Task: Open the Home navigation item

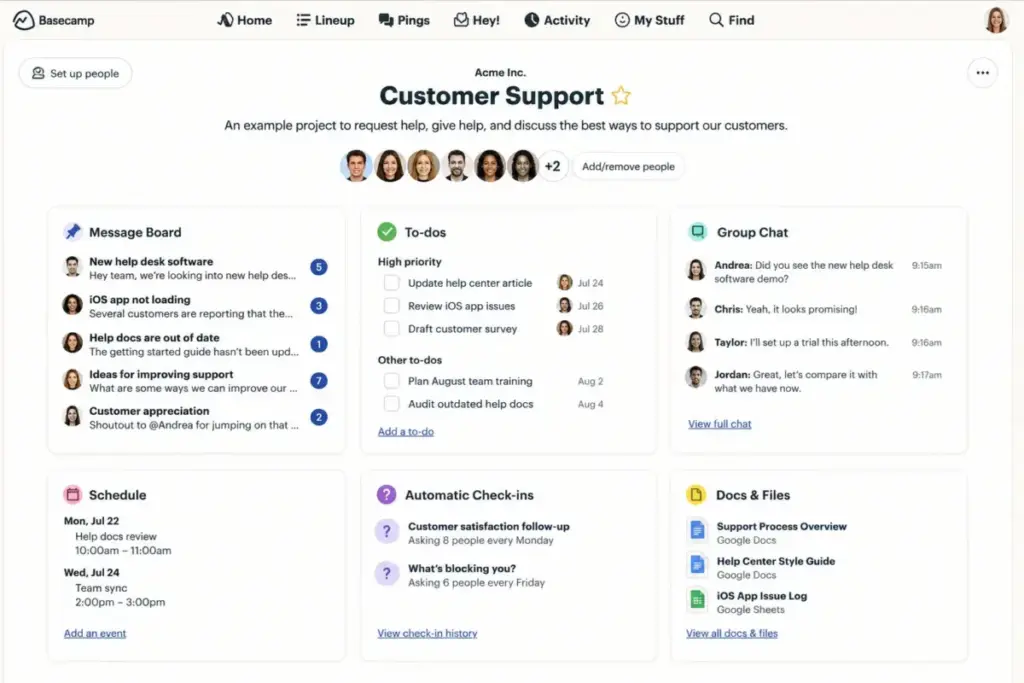Action: pos(245,20)
